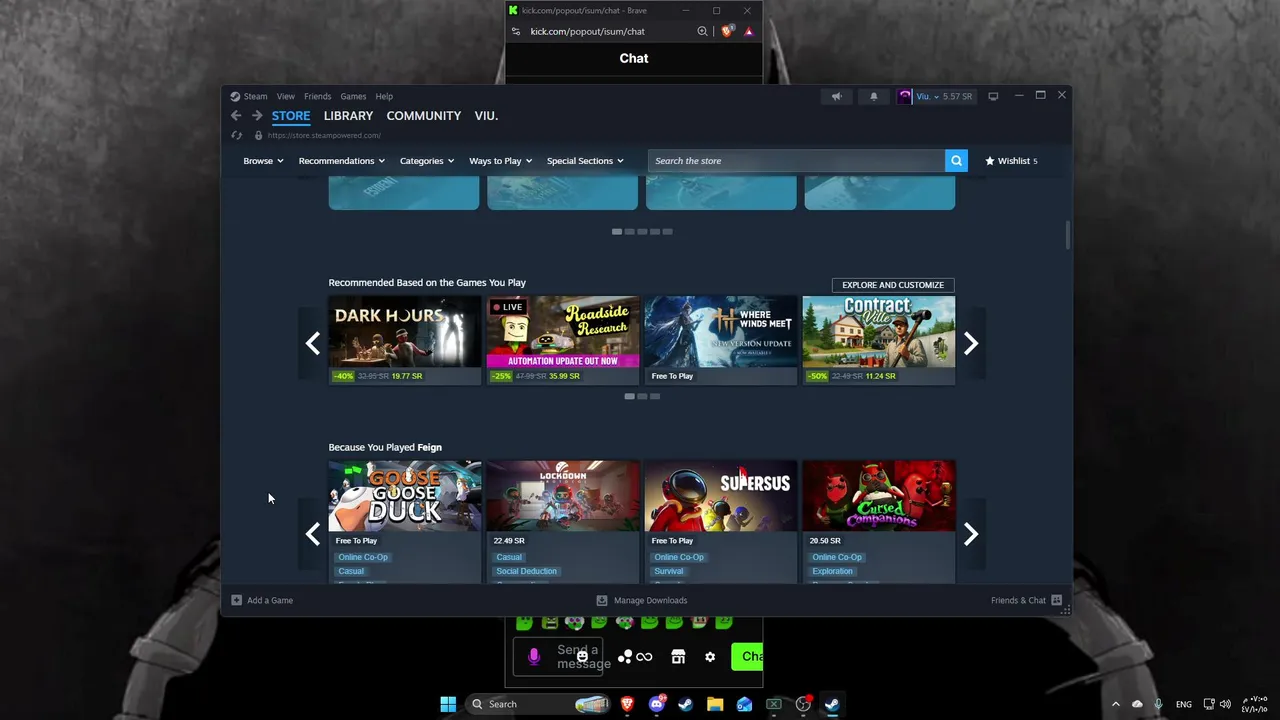Open the Games menu
The image size is (1280, 720).
click(x=353, y=96)
